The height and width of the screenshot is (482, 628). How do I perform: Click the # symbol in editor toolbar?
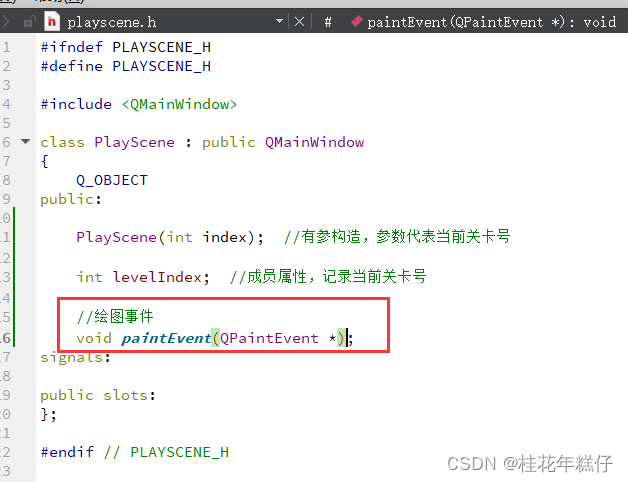point(328,22)
